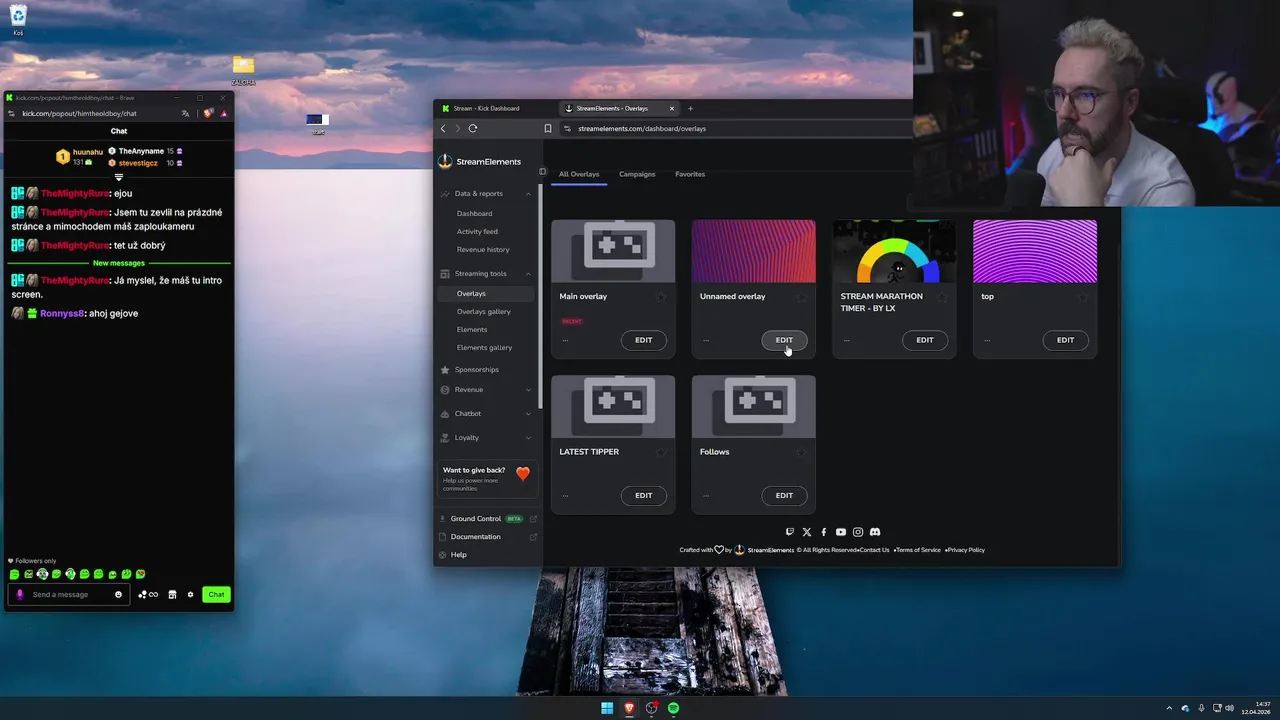Viewport: 1280px width, 720px height.
Task: Switch to the All Overlays tab
Action: [579, 174]
